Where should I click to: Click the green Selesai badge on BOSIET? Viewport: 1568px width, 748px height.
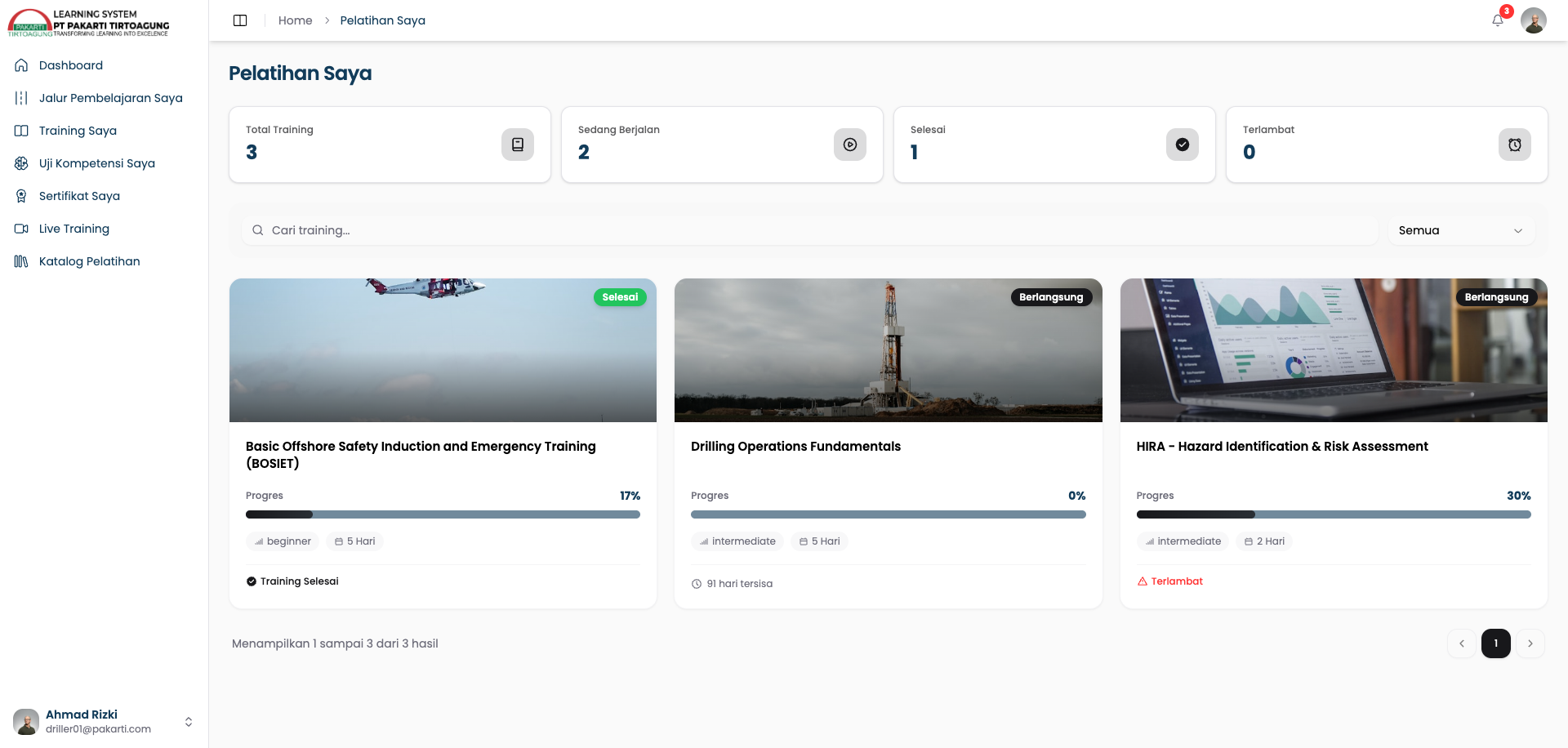pos(620,297)
